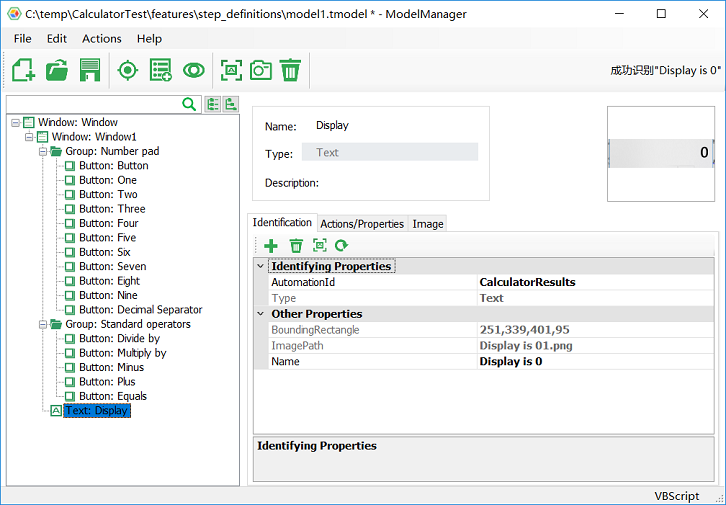
Task: Click the Display preview thumbnail image
Action: tap(659, 153)
